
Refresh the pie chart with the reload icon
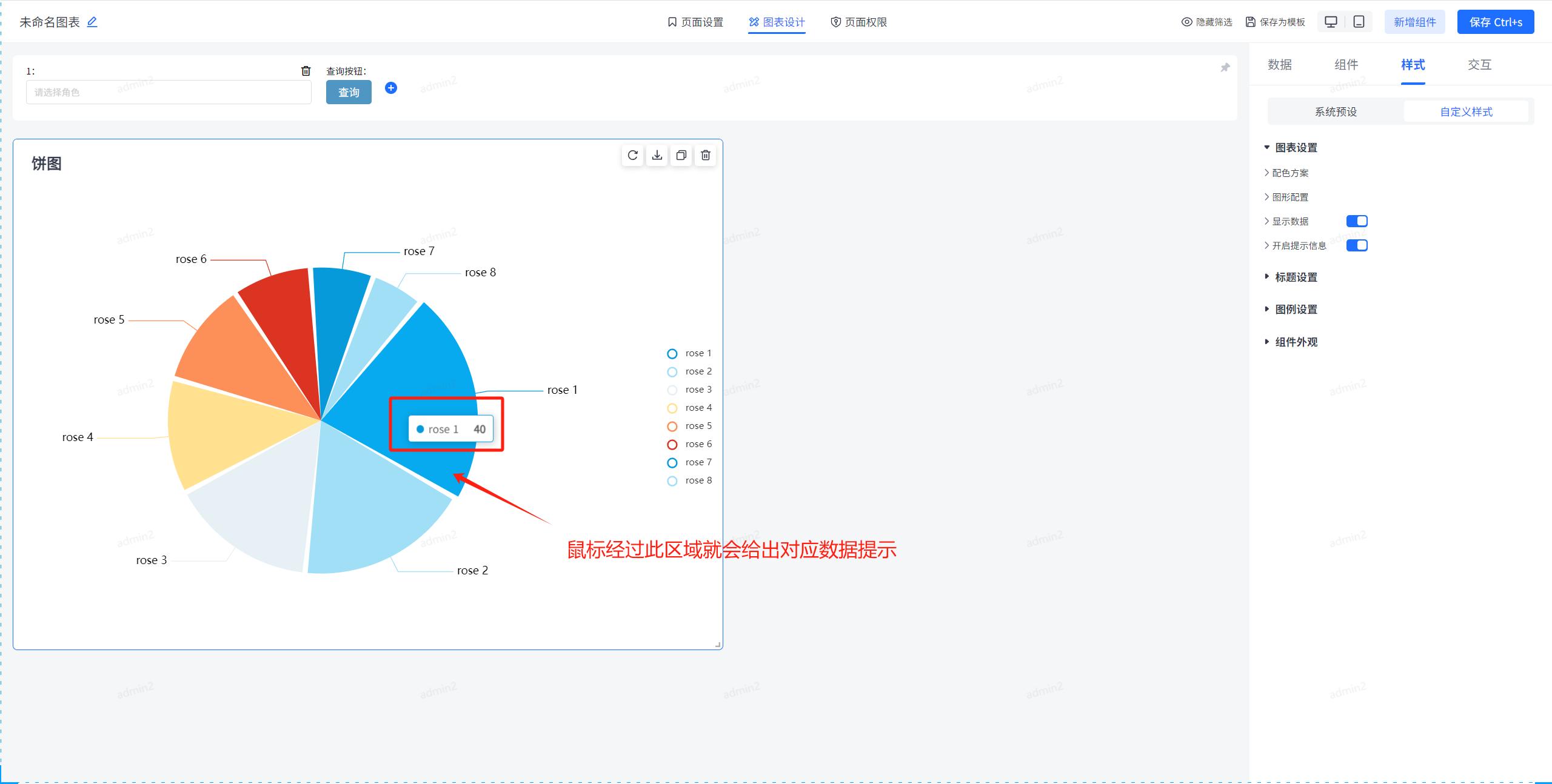[x=633, y=156]
